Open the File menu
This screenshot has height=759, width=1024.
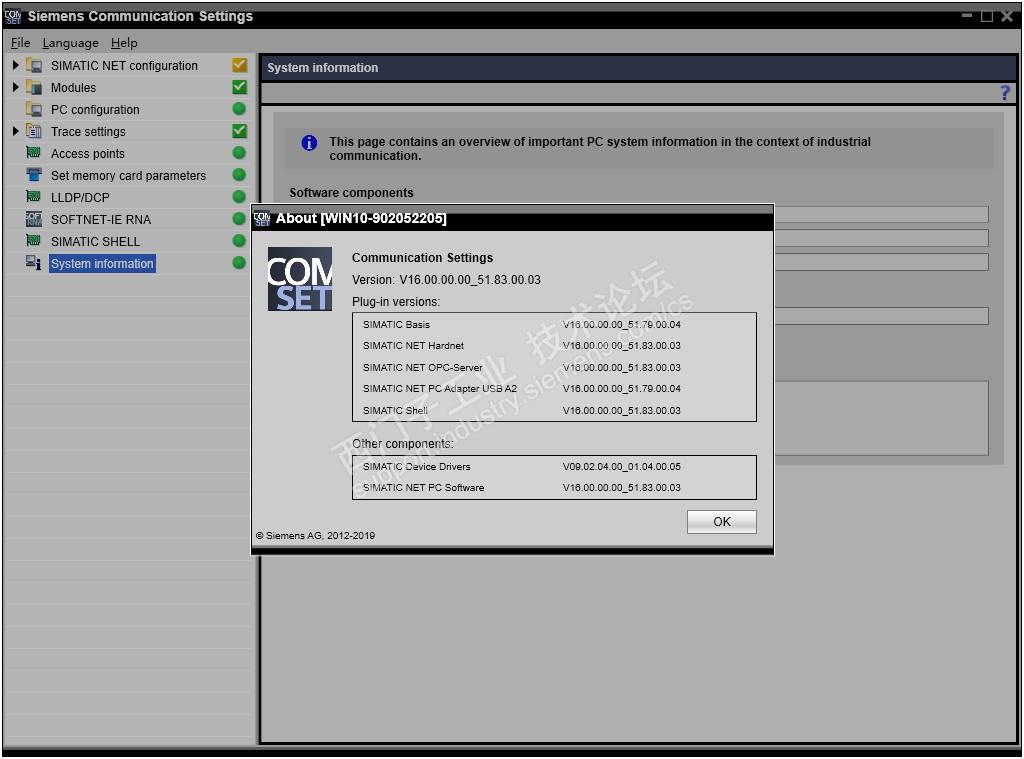pos(20,43)
